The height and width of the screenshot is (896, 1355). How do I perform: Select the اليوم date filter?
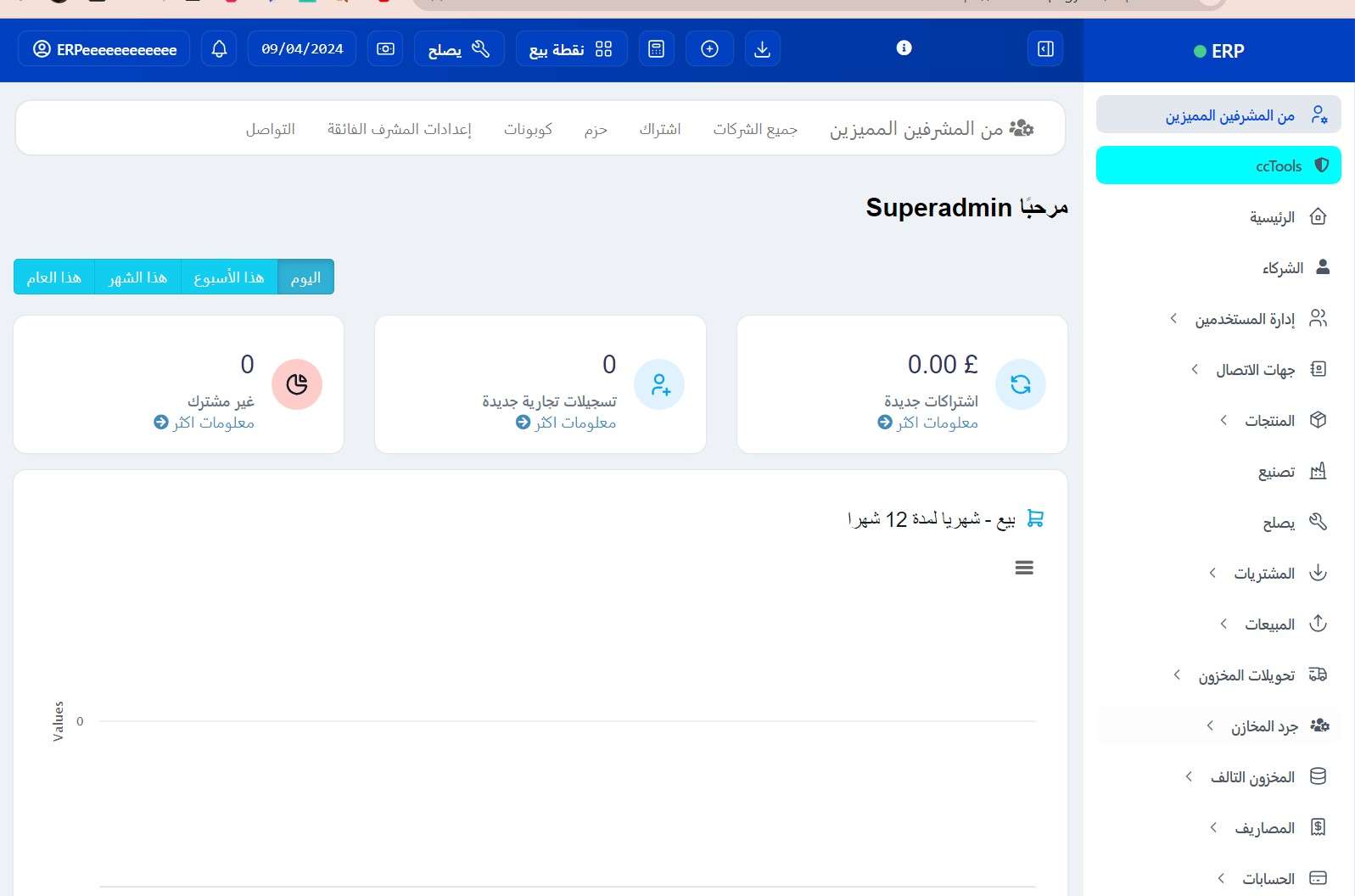pos(305,277)
